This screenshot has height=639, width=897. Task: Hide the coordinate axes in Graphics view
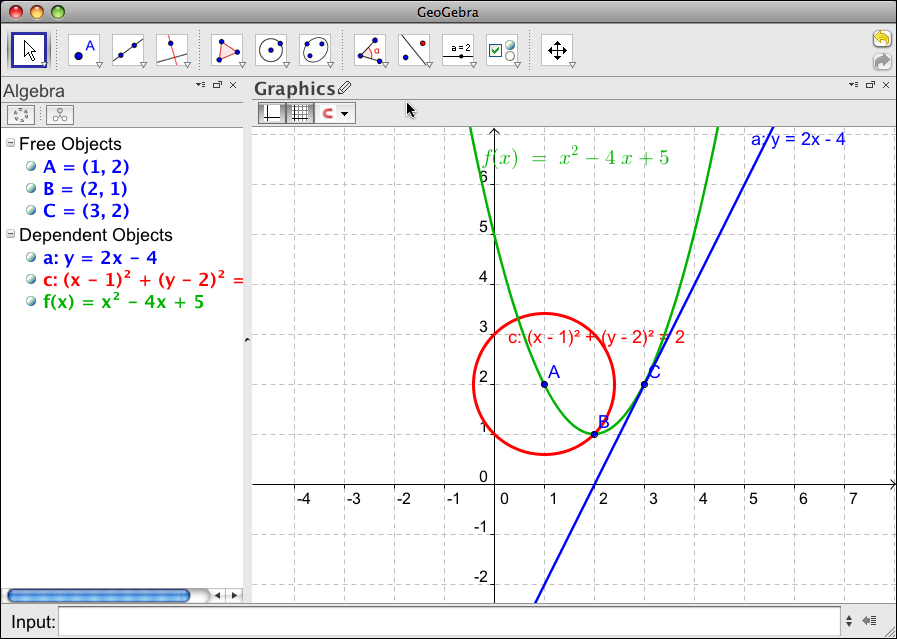click(272, 112)
